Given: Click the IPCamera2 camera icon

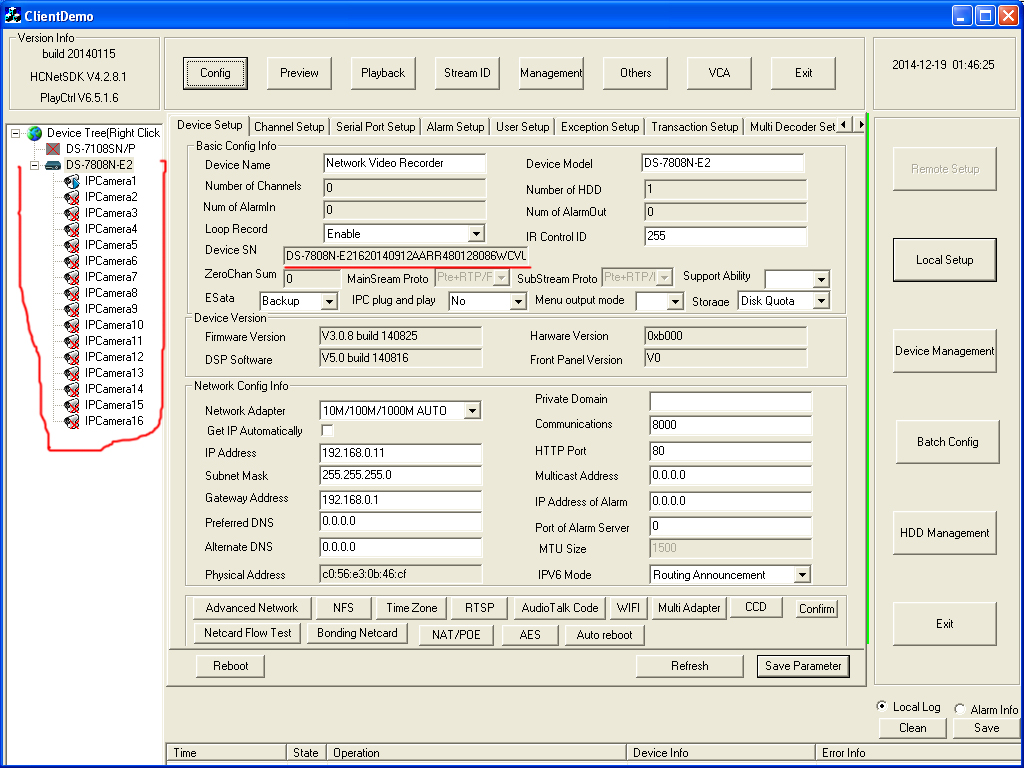Looking at the screenshot, I should tap(72, 197).
